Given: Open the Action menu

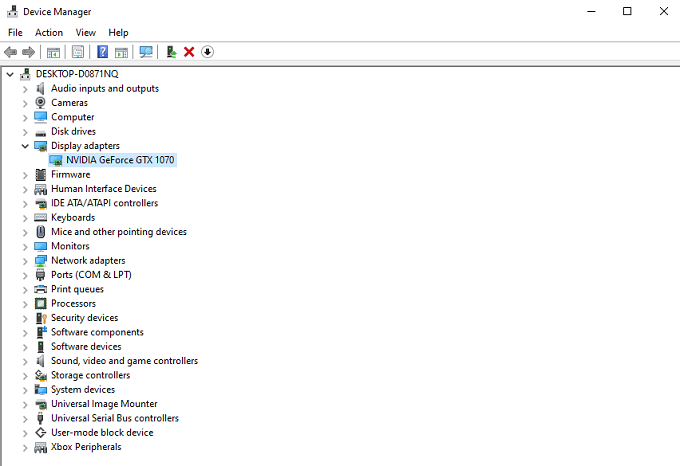Looking at the screenshot, I should [x=49, y=33].
